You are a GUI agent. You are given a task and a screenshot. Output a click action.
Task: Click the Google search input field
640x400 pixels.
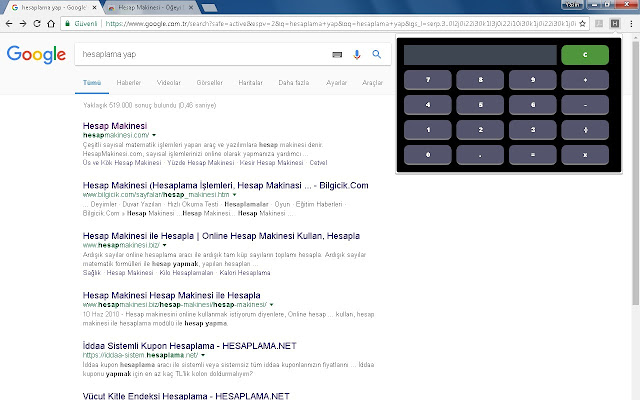(204, 54)
